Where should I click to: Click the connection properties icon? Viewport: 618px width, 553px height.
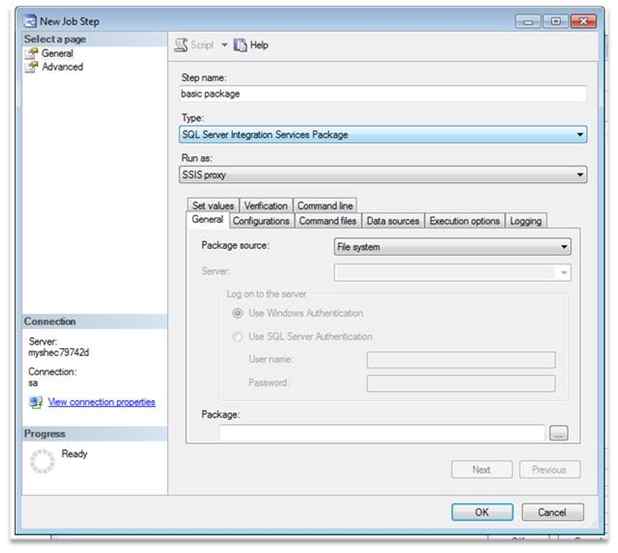(x=36, y=402)
